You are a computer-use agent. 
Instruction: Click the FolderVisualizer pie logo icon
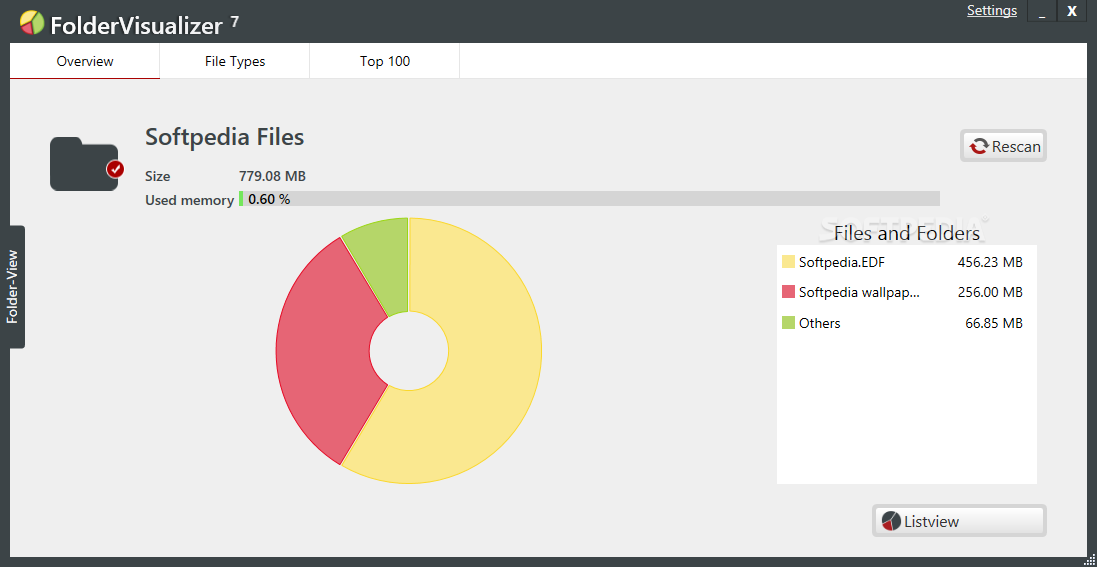tap(31, 23)
